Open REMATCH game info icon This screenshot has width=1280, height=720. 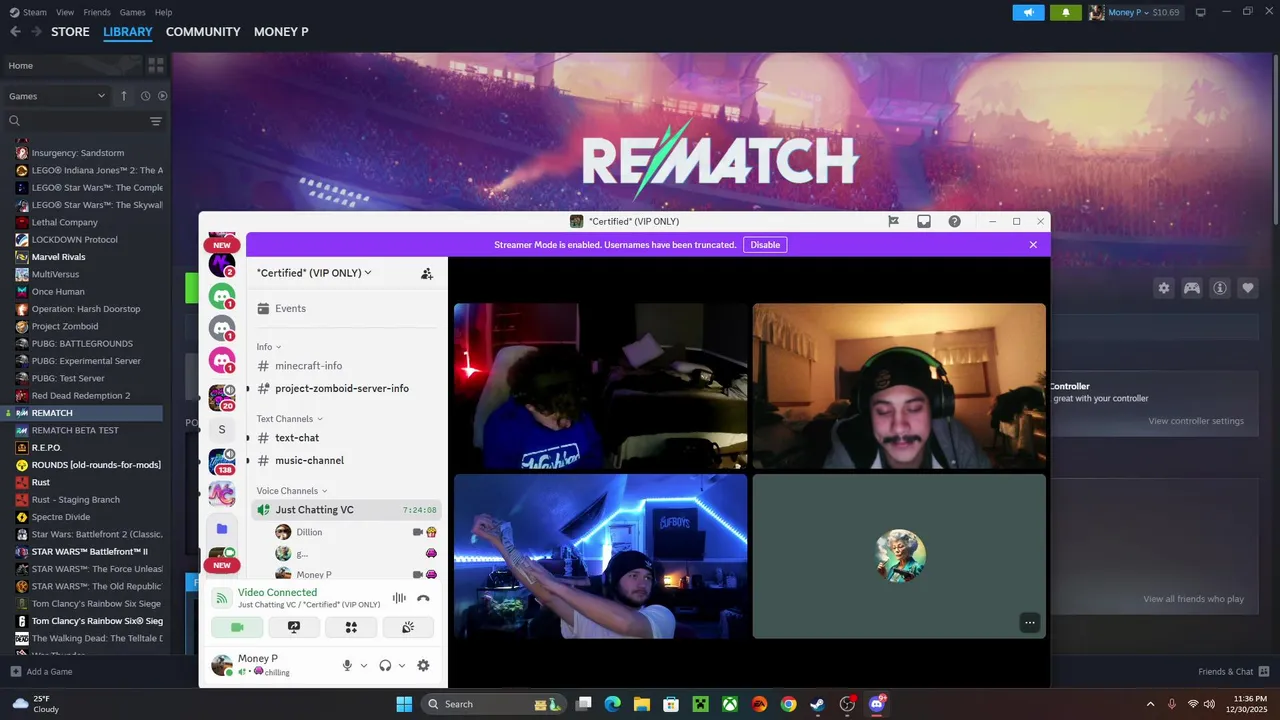coord(1220,288)
